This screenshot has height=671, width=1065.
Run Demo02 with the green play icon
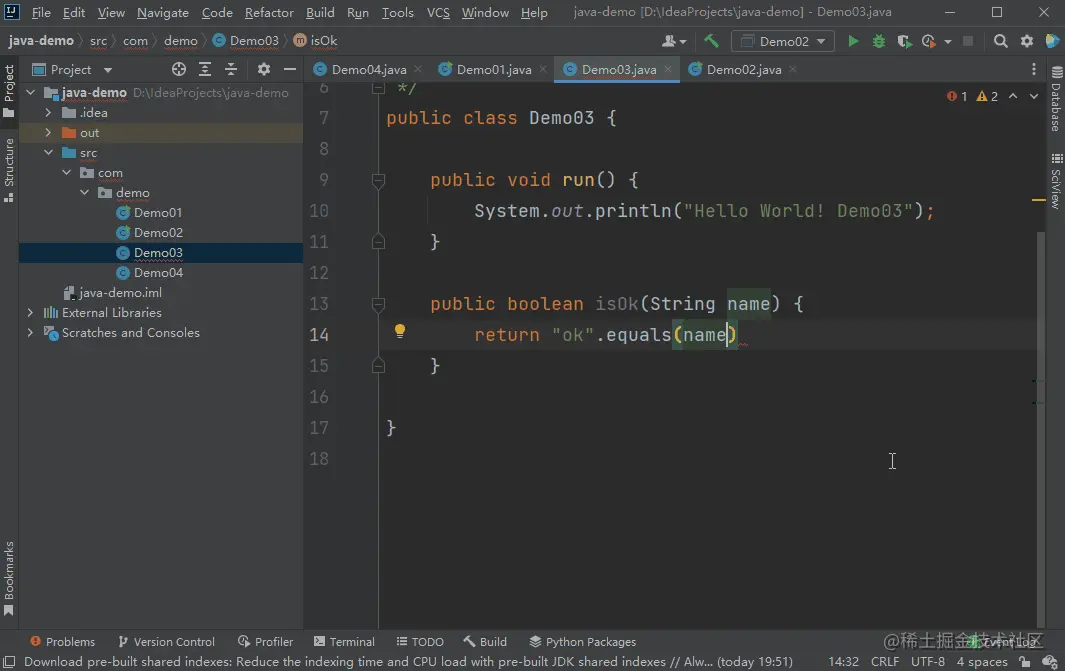coord(853,41)
